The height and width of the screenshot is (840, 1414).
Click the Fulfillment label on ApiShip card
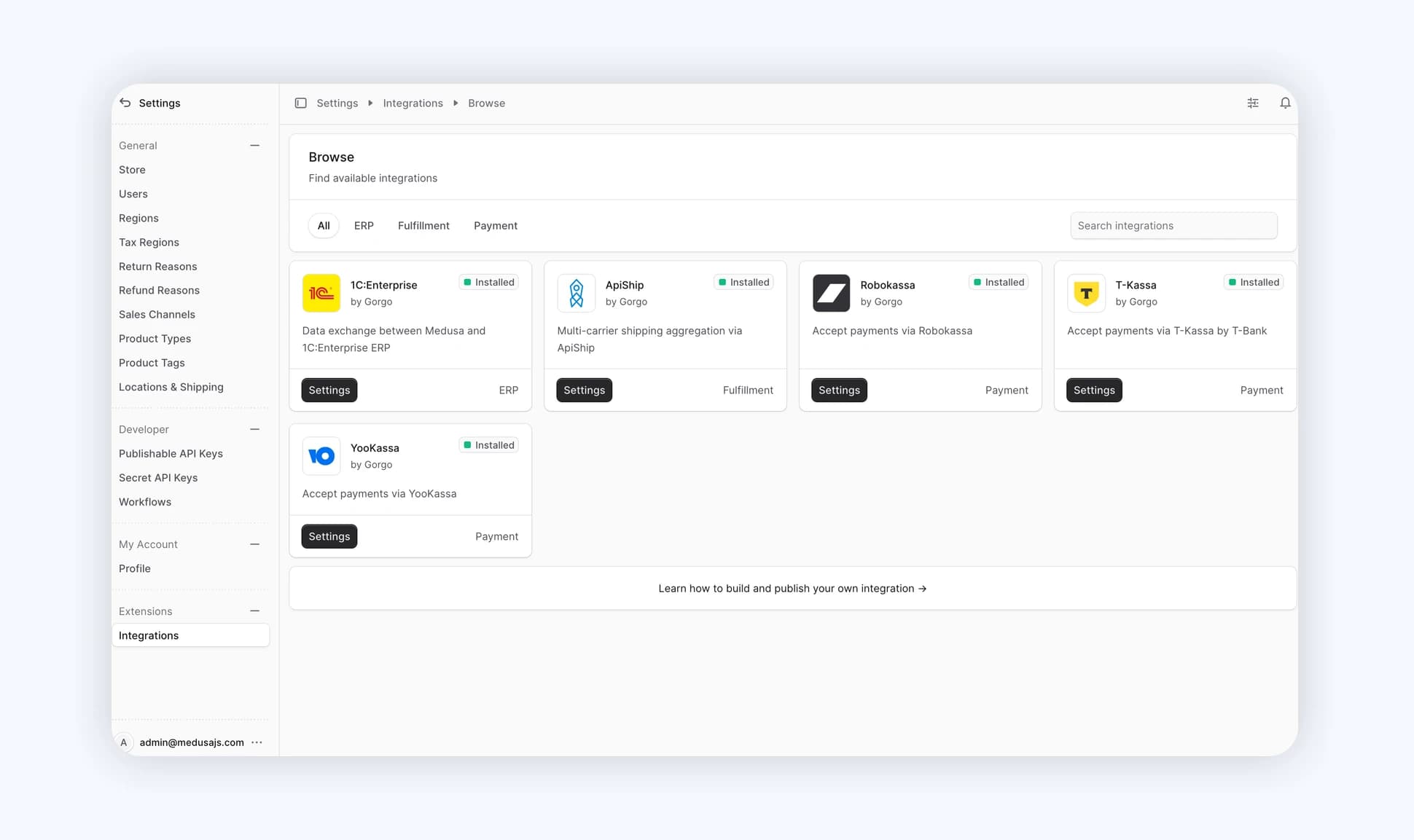[x=748, y=390]
